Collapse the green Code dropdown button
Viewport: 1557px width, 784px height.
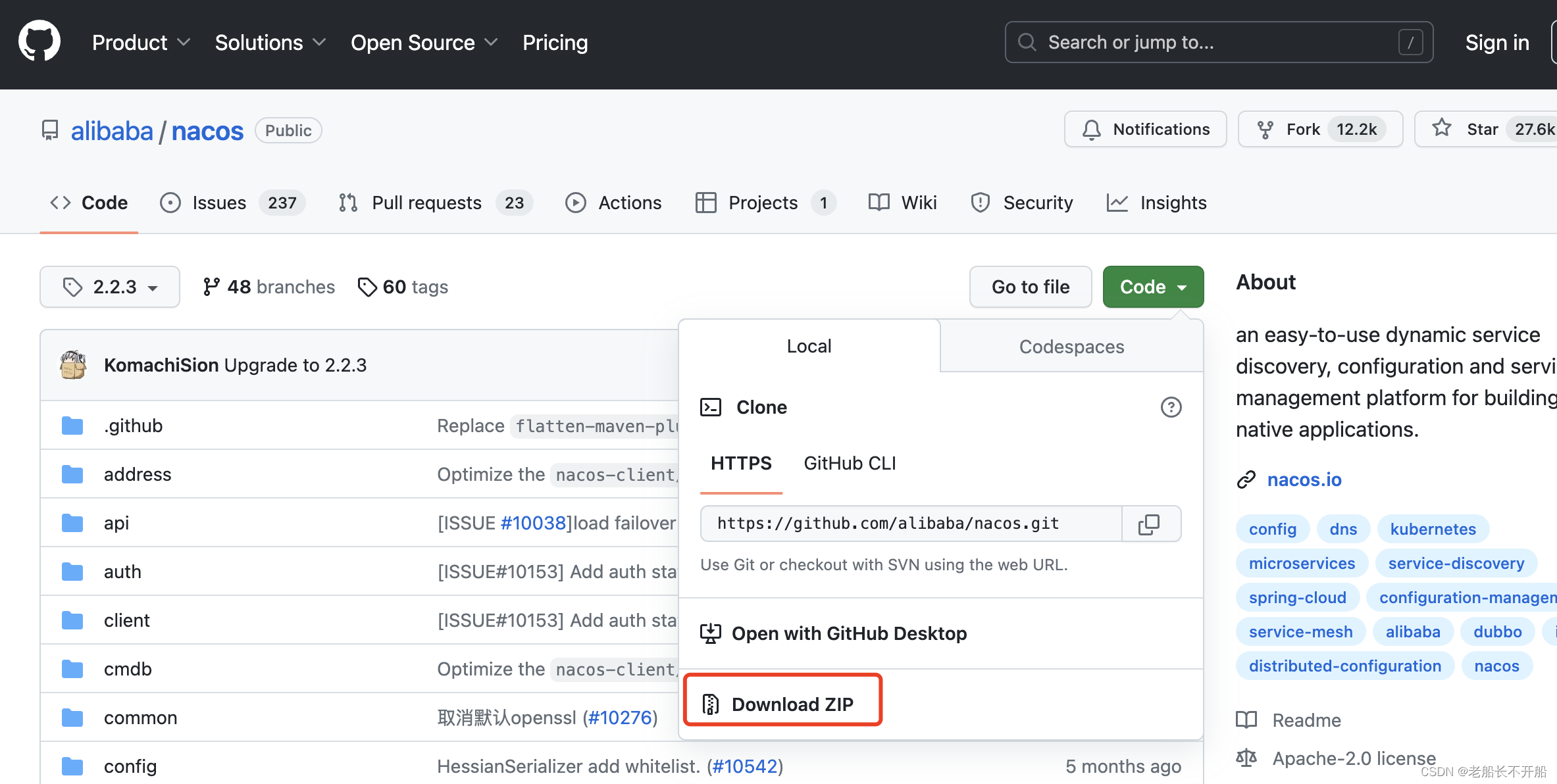1153,287
